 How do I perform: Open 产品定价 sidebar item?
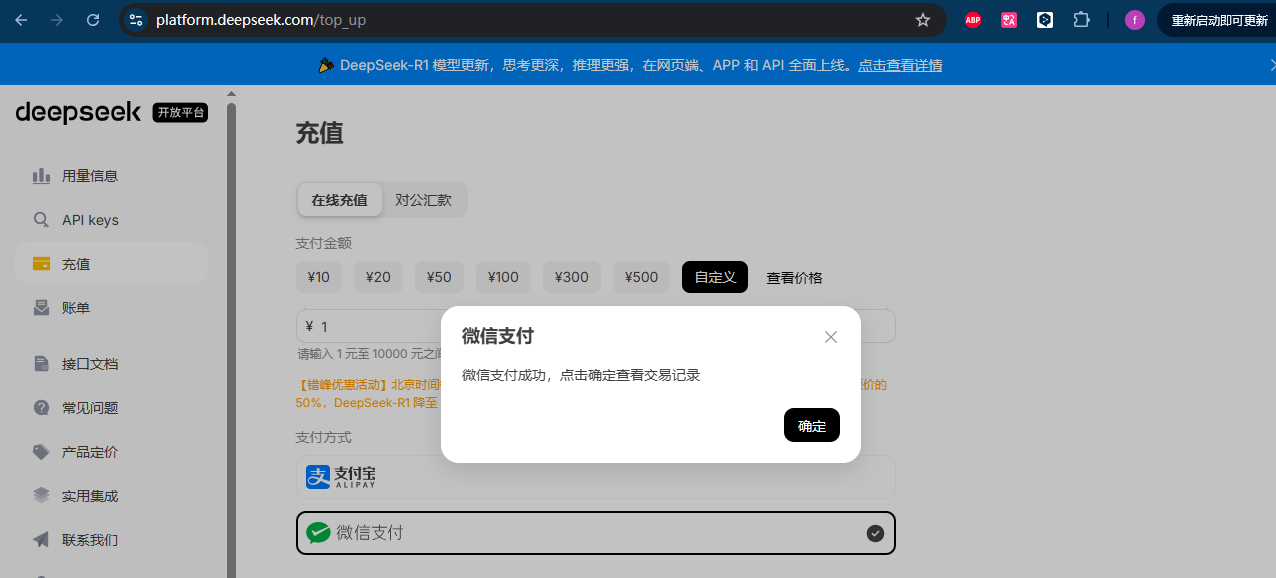point(111,452)
